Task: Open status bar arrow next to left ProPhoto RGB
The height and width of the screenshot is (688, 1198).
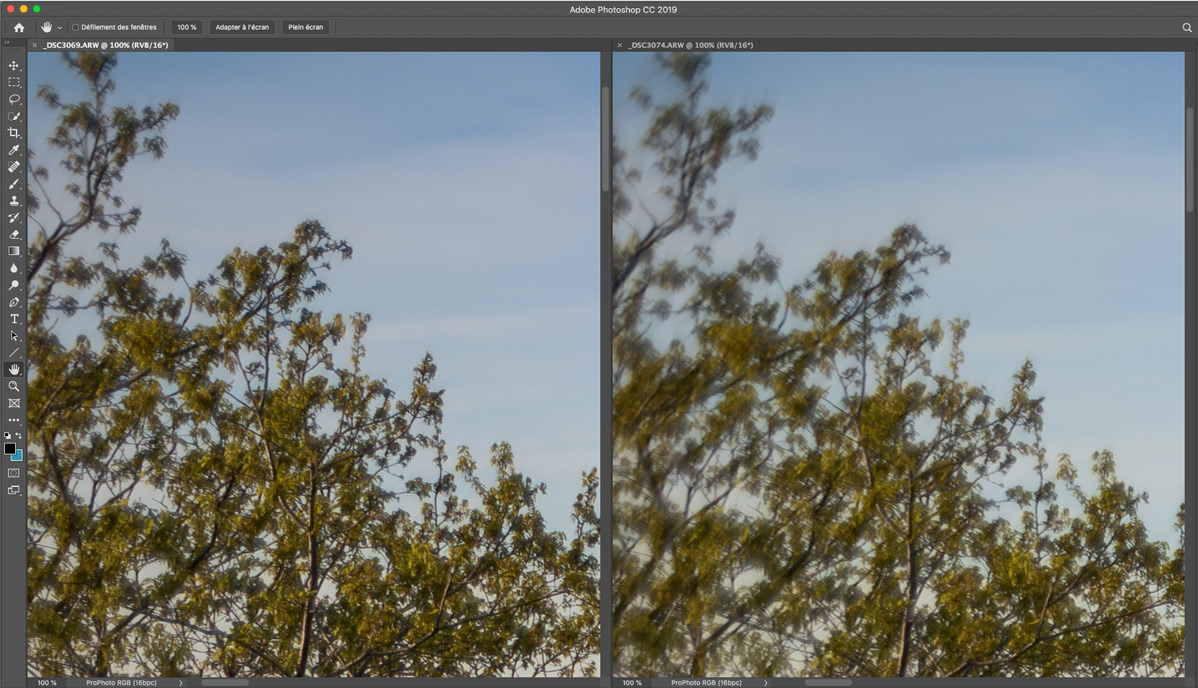Action: (x=180, y=683)
